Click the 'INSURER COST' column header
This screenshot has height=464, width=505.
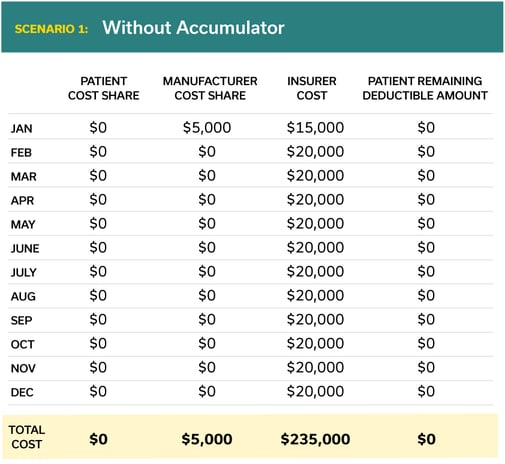pos(312,88)
